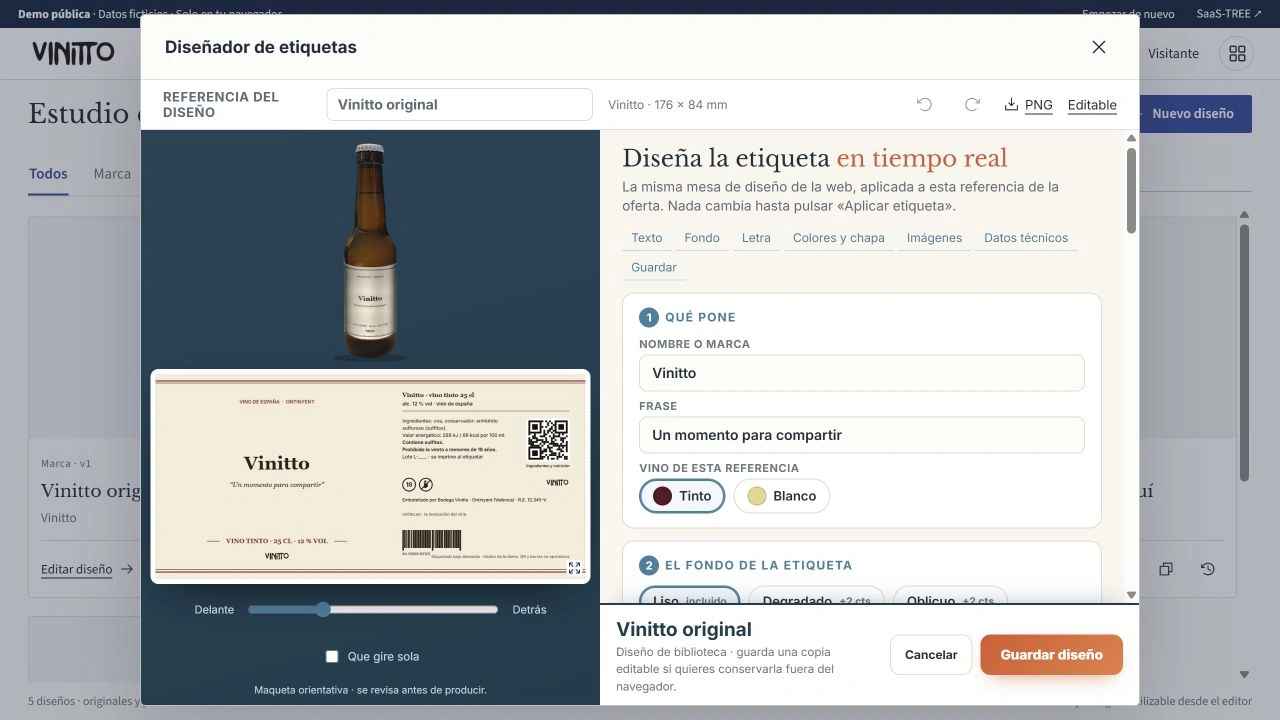The height and width of the screenshot is (720, 1280).
Task: Edit the design reference name field
Action: (459, 105)
